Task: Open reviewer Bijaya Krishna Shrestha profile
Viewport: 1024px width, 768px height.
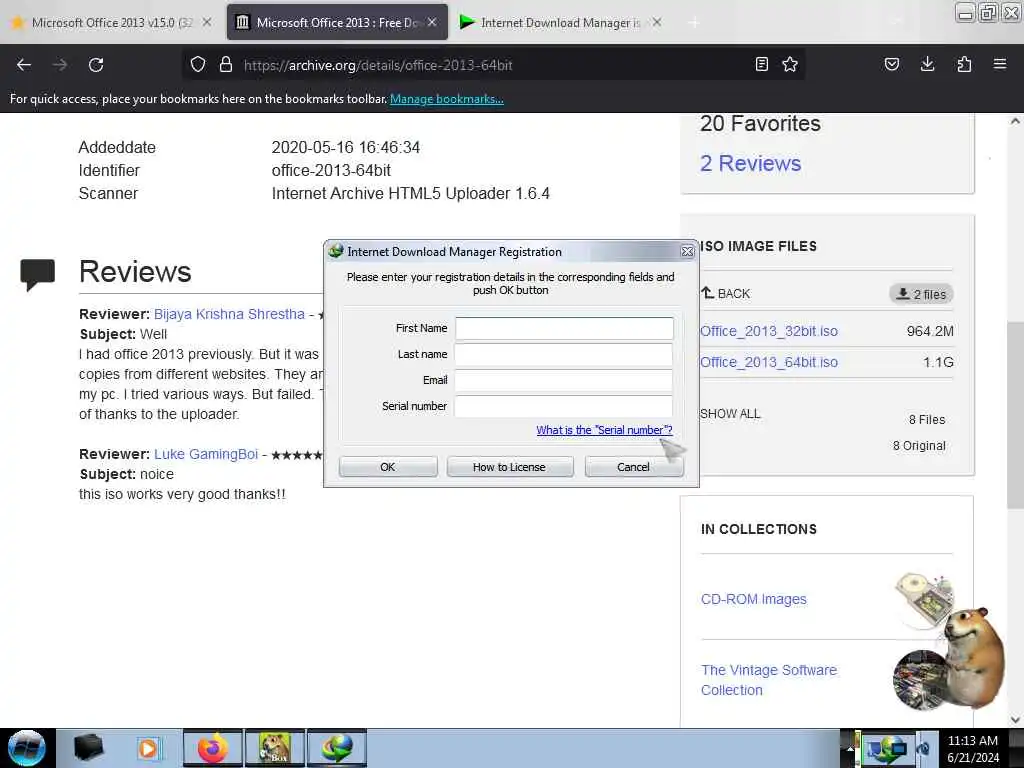Action: 229,314
